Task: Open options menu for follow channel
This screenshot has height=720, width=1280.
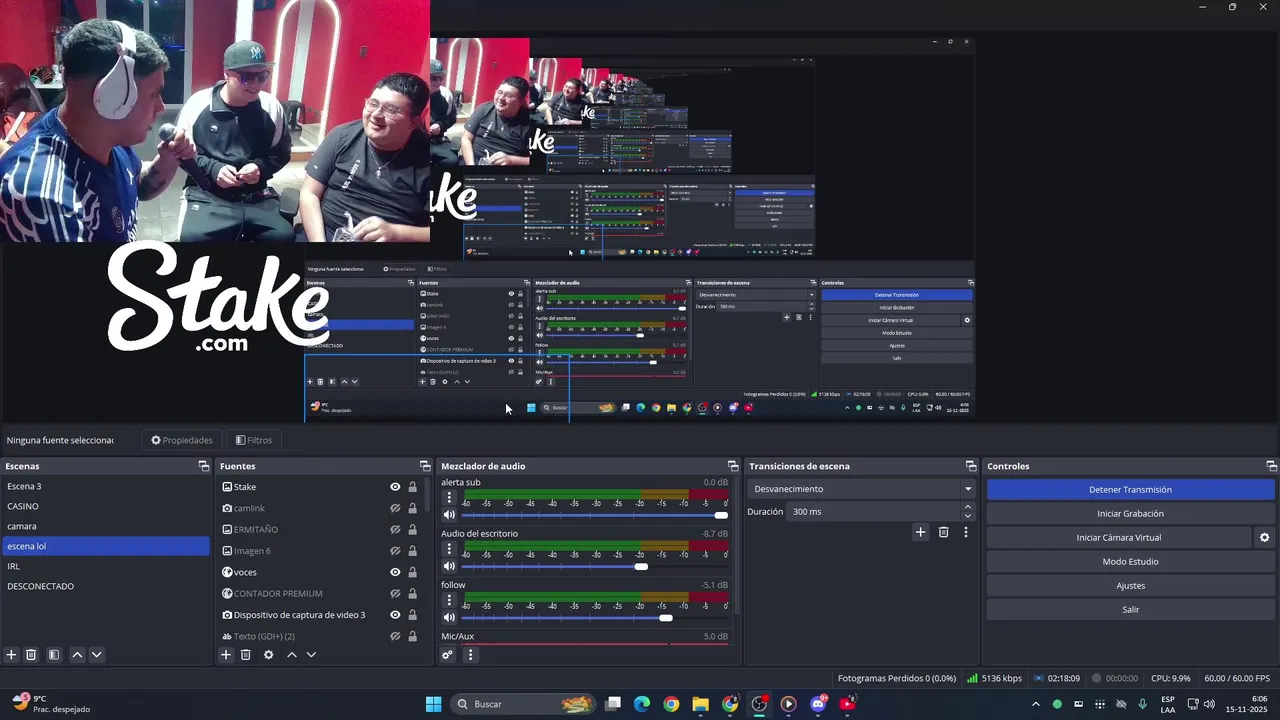Action: point(449,601)
